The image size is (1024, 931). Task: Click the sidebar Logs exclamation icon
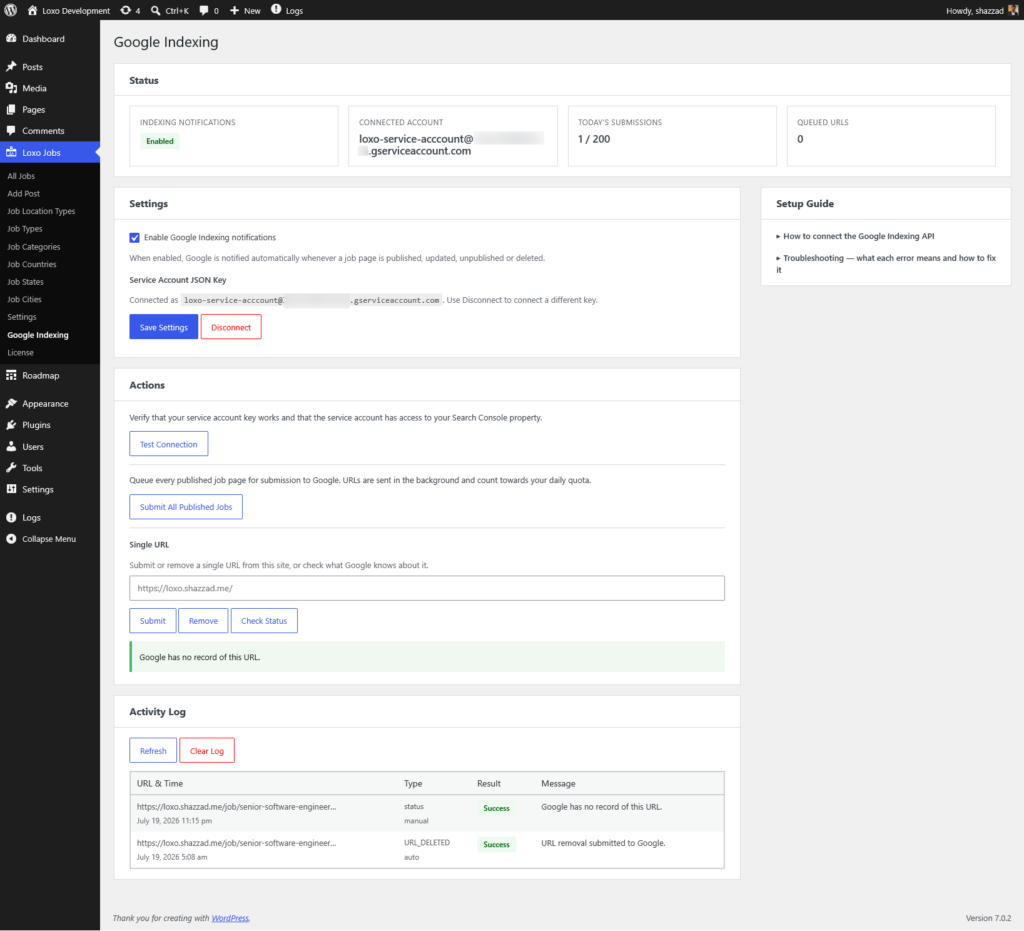click(x=11, y=517)
